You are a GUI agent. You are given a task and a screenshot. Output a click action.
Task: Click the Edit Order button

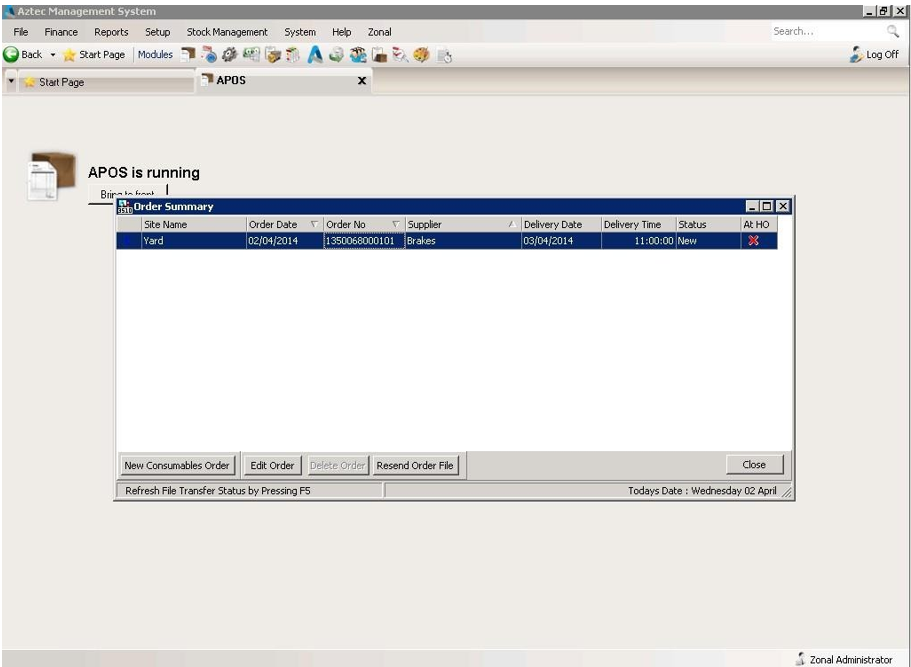(x=272, y=465)
